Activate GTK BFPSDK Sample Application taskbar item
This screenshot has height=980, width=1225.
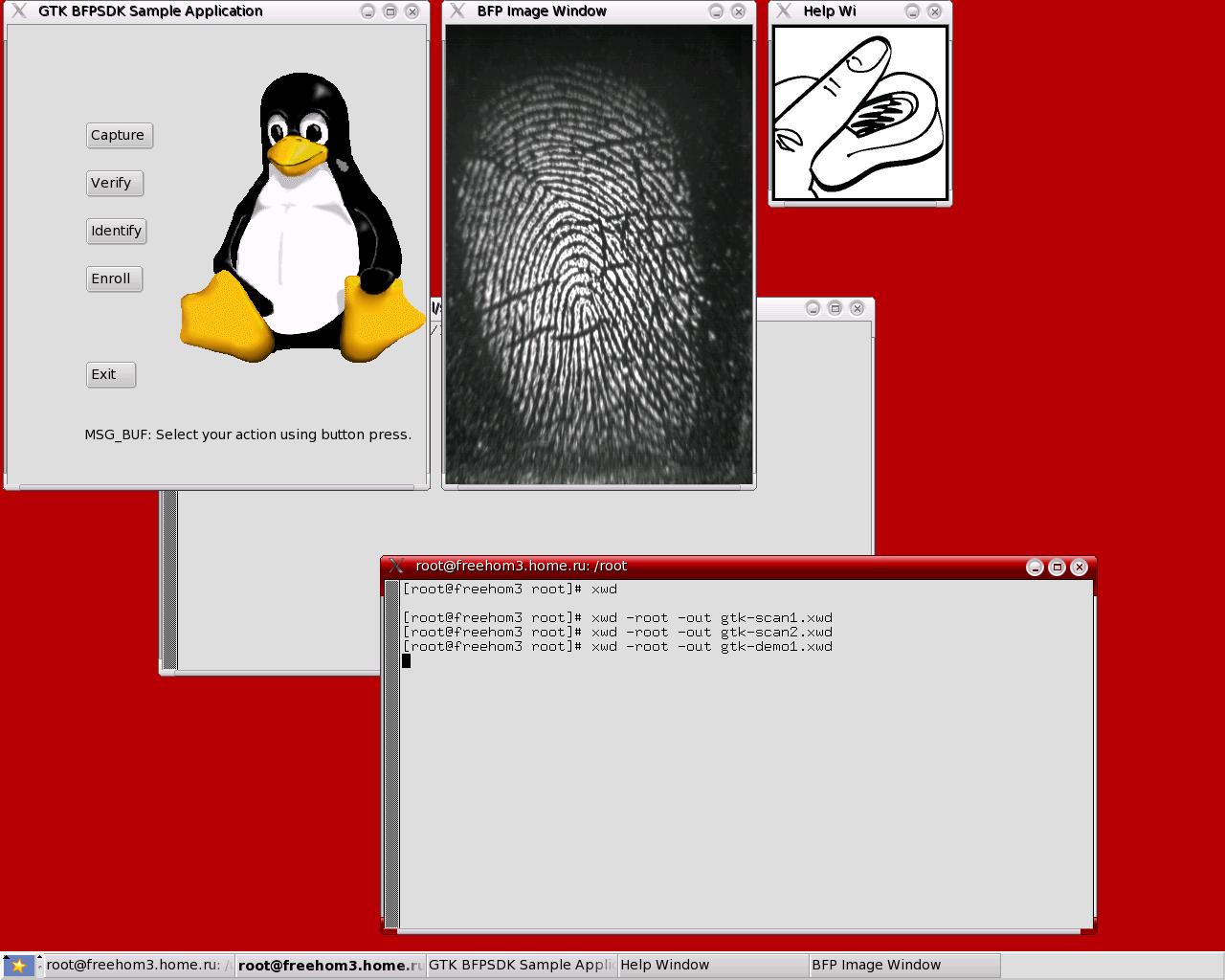pyautogui.click(x=521, y=966)
